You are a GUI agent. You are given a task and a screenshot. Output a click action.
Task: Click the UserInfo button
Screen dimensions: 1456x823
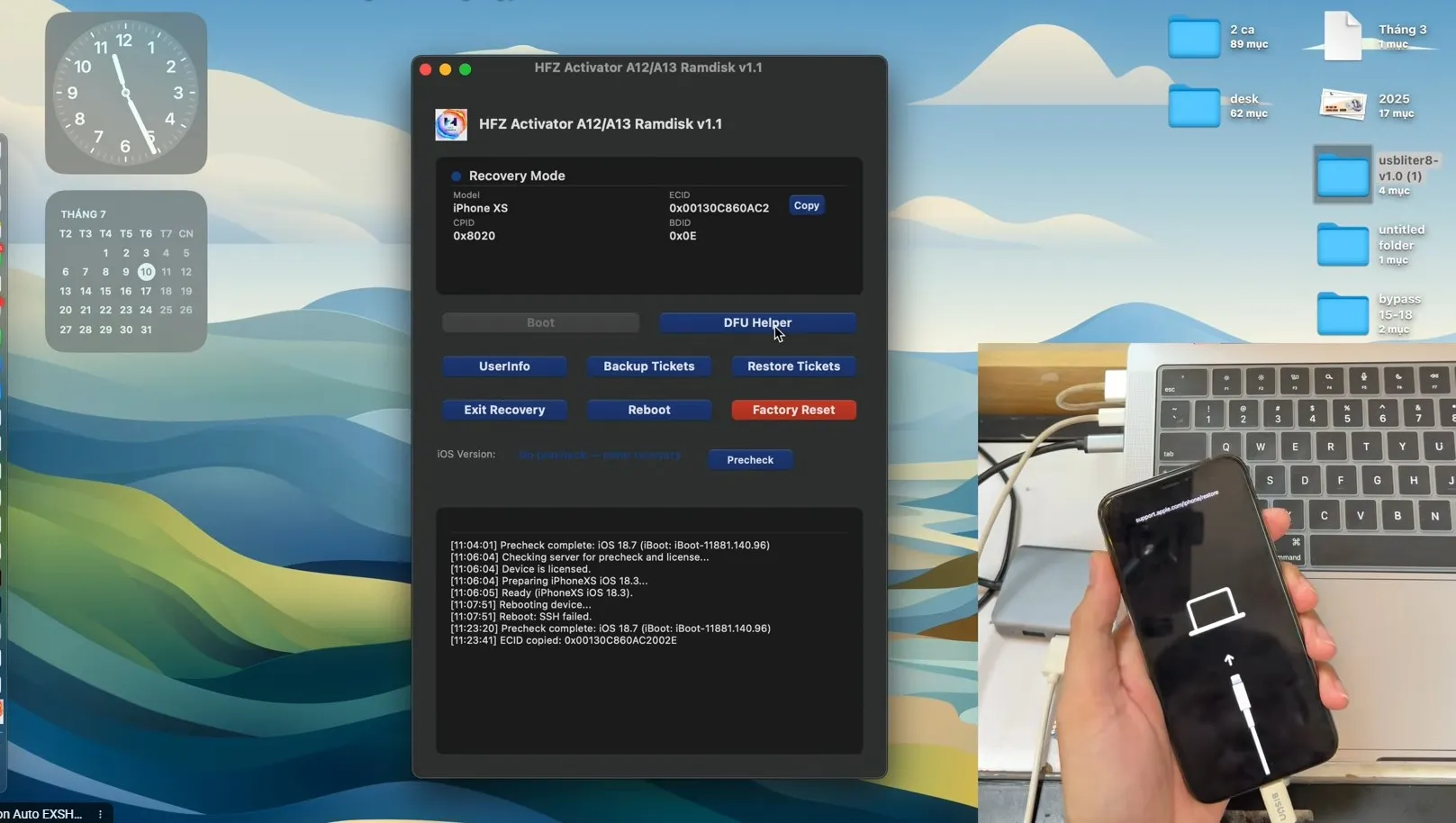tap(504, 366)
